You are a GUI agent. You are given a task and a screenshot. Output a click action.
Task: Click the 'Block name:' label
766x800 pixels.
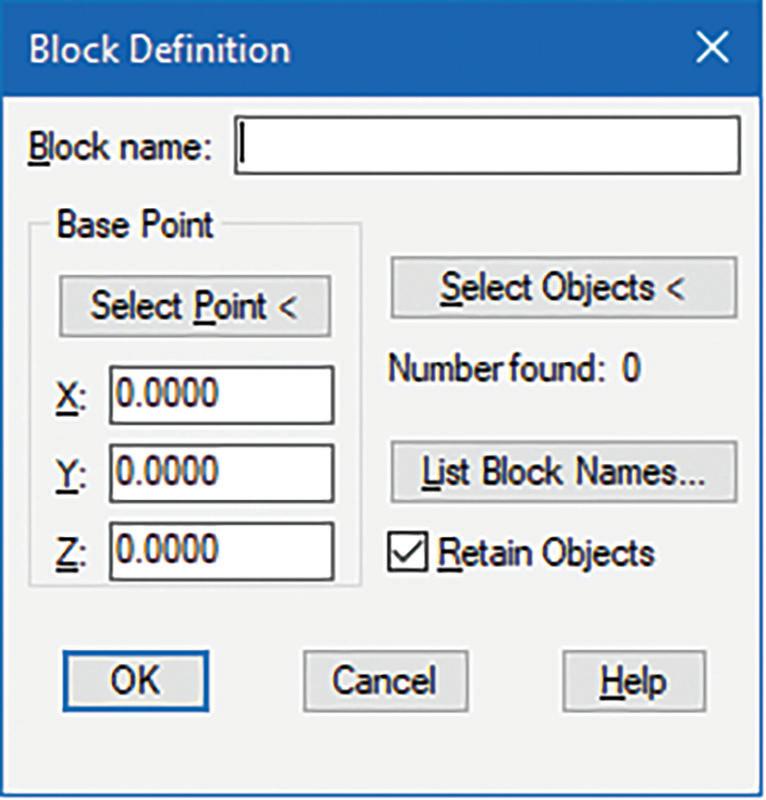(121, 147)
